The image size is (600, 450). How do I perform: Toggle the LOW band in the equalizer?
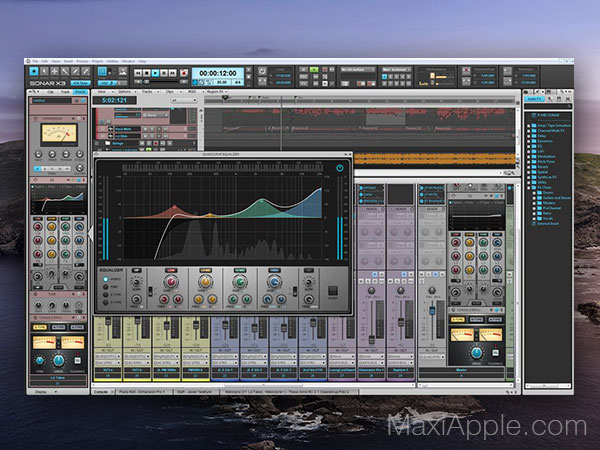click(171, 271)
